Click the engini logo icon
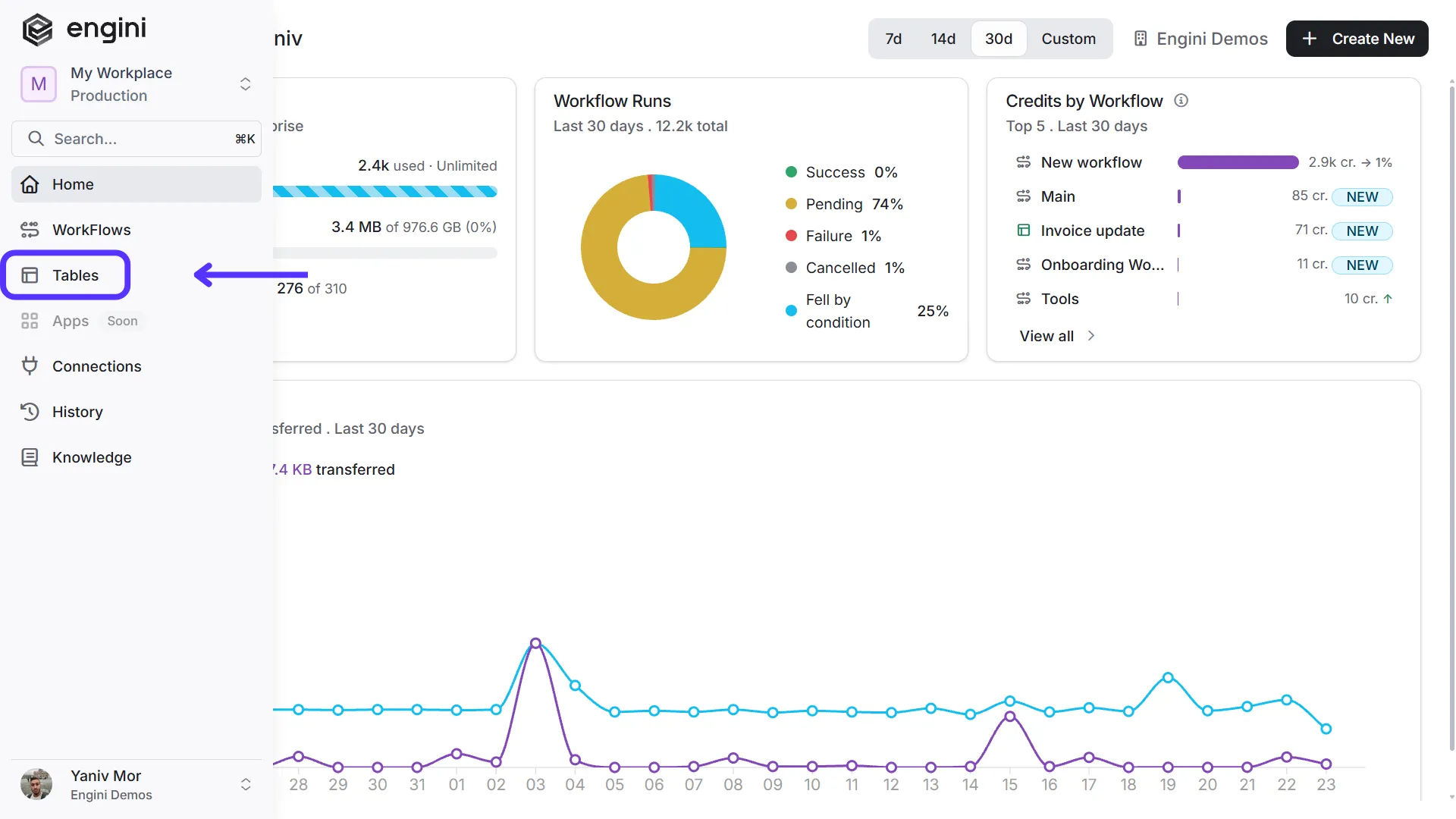1456x819 pixels. click(37, 30)
